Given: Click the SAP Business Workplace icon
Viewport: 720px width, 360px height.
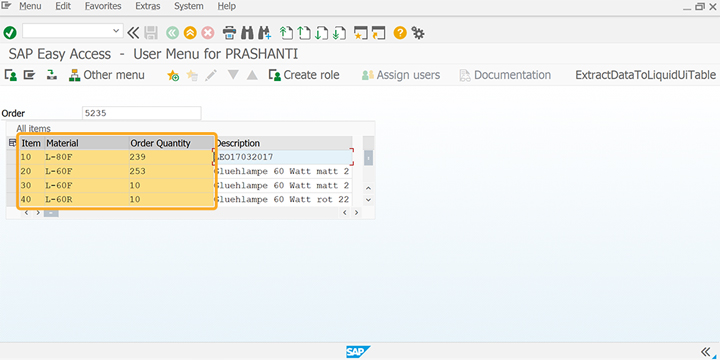Looking at the screenshot, I should [51, 75].
